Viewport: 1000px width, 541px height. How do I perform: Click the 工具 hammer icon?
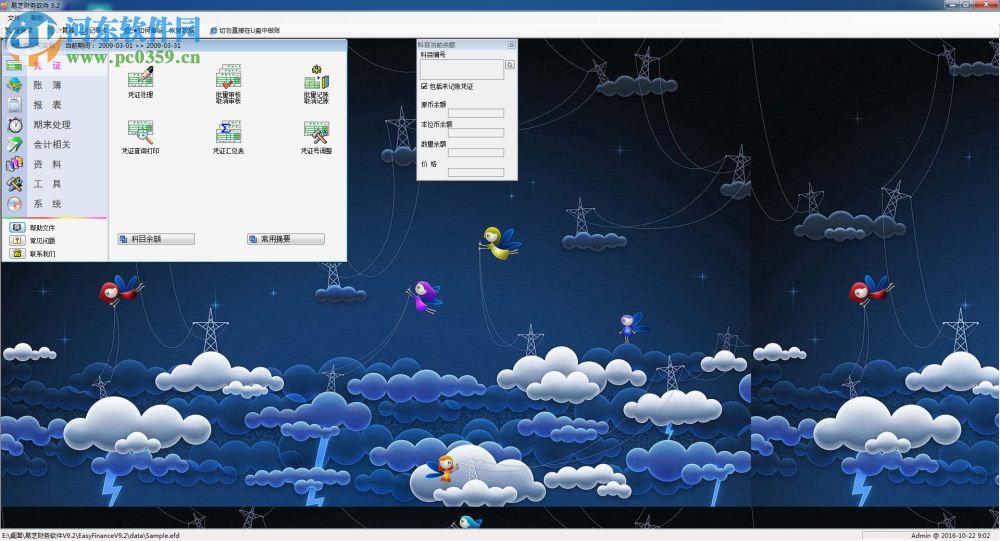15,184
